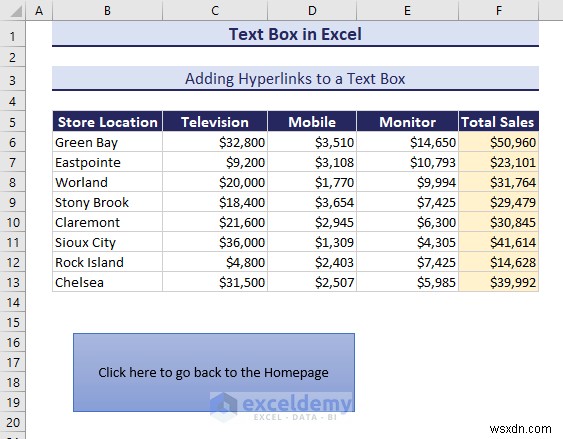Select Claremont Monitor value $6,300
The height and width of the screenshot is (439, 563).
[408, 222]
